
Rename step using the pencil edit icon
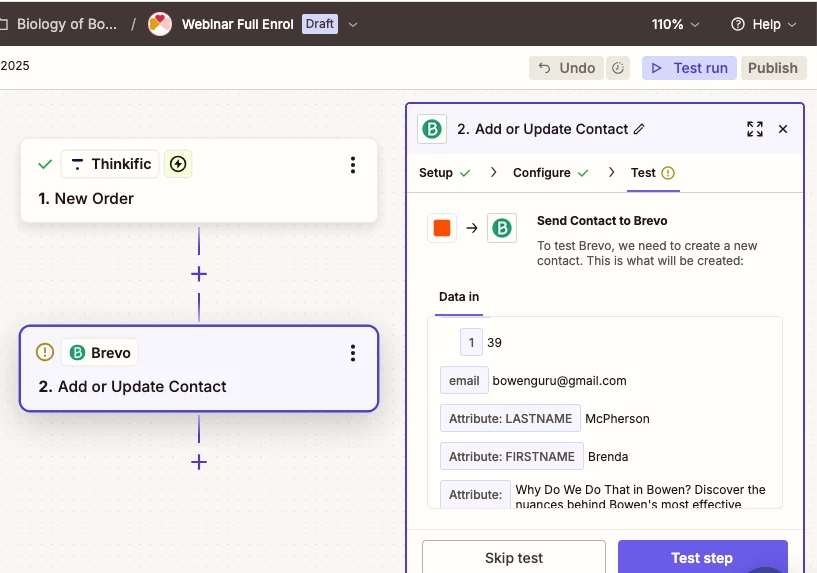point(639,129)
